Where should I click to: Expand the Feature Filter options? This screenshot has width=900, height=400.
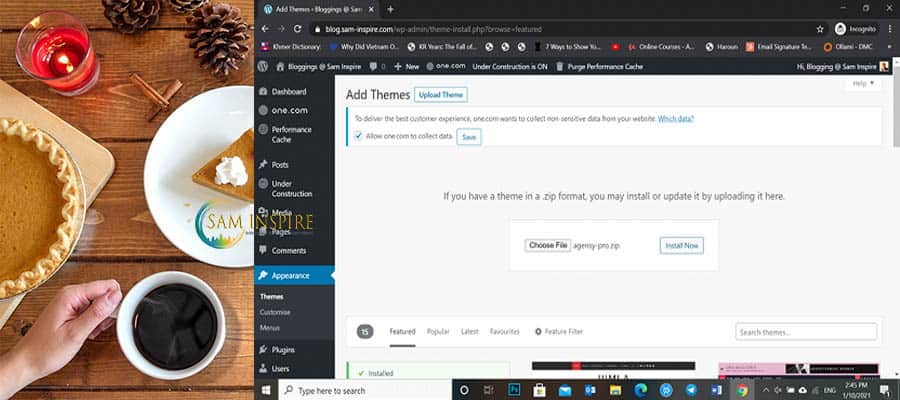tap(558, 332)
